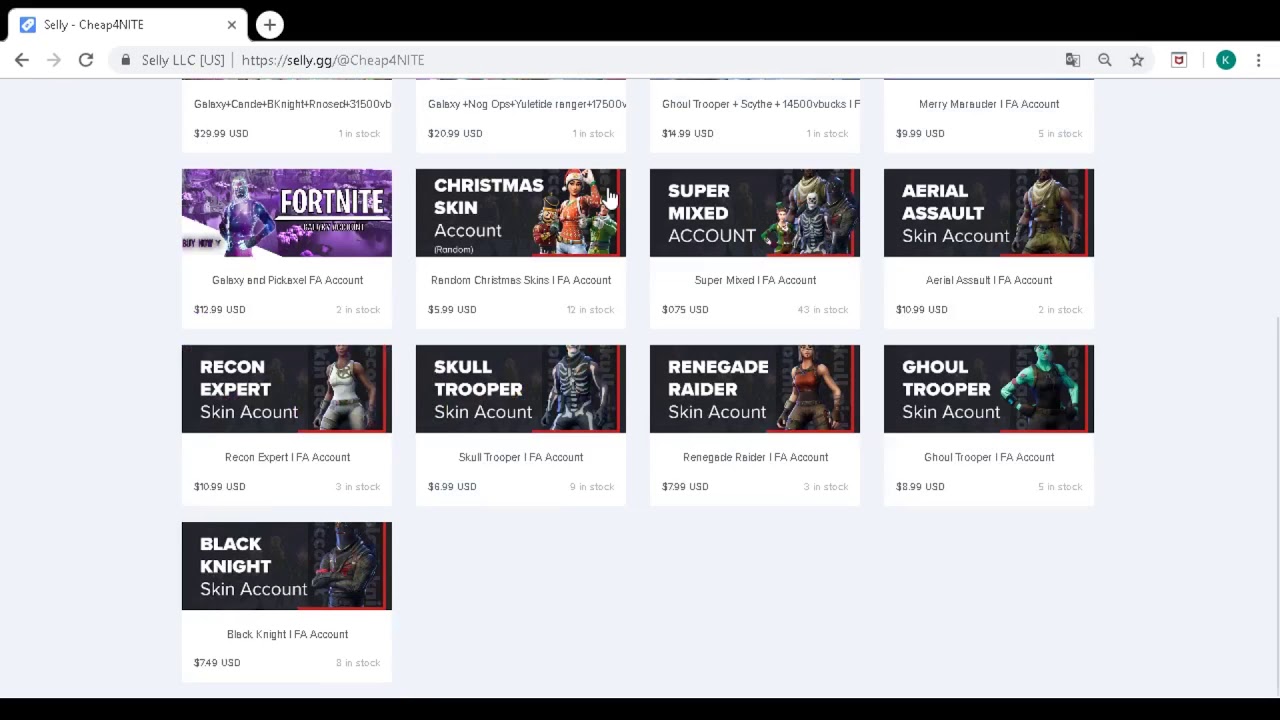Viewport: 1280px width, 720px height.
Task: Open the Chrome three-dot menu
Action: 1259,60
